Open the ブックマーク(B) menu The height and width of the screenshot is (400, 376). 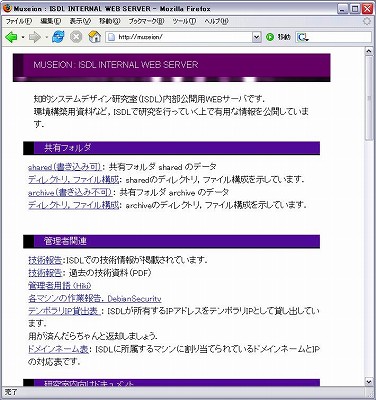pos(146,21)
